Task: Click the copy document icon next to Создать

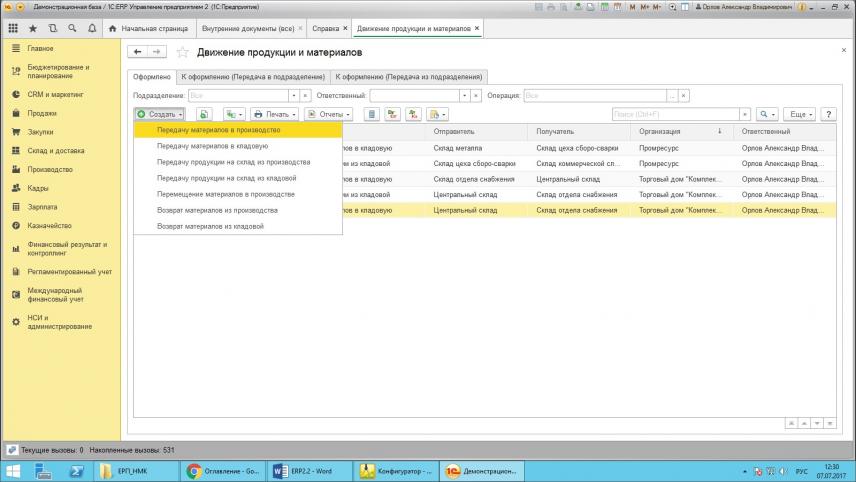Action: 204,114
